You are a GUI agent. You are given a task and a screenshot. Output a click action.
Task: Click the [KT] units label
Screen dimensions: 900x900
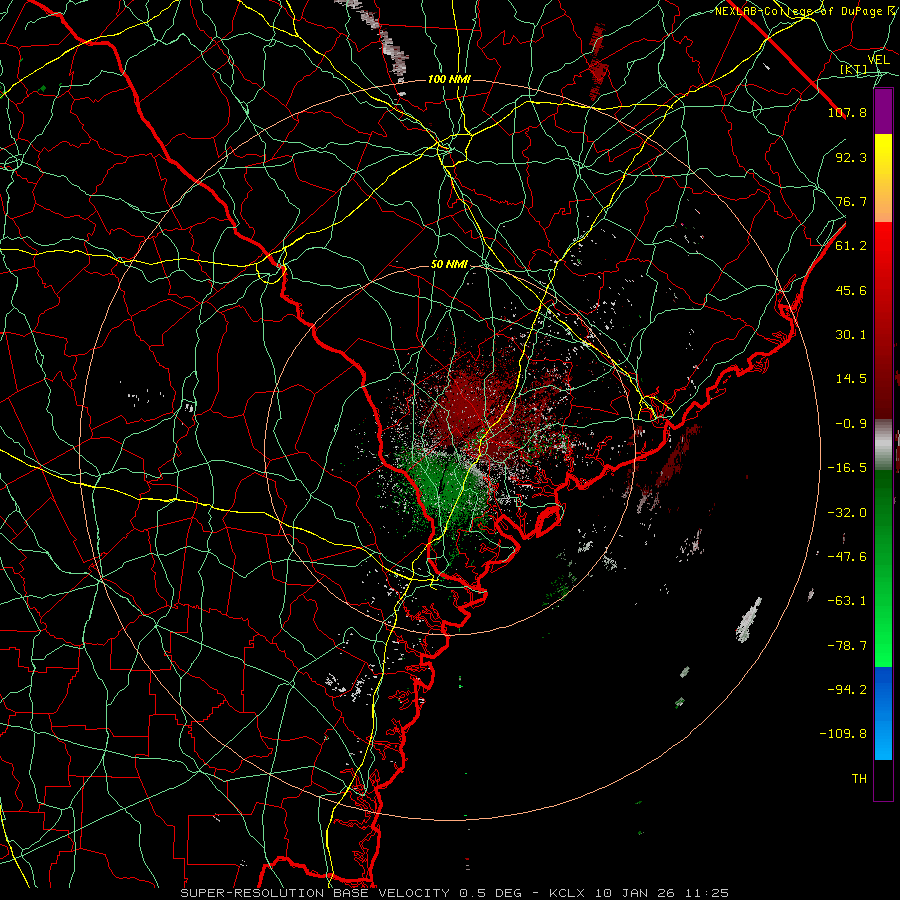coord(854,70)
